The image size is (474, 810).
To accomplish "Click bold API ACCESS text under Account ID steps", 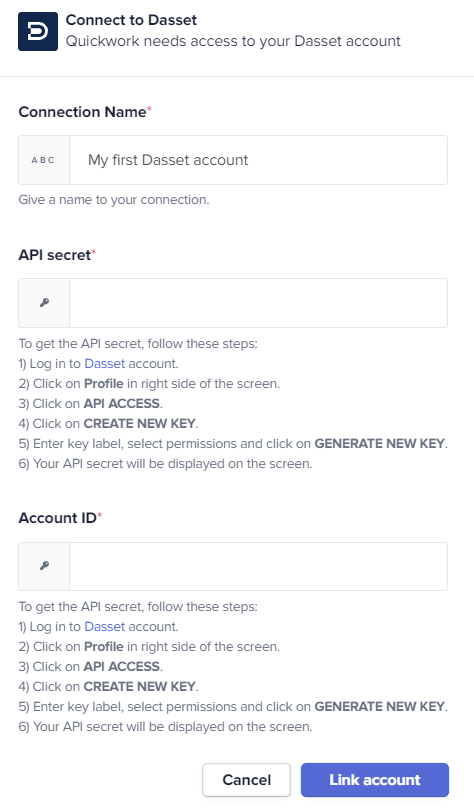I will pos(122,666).
